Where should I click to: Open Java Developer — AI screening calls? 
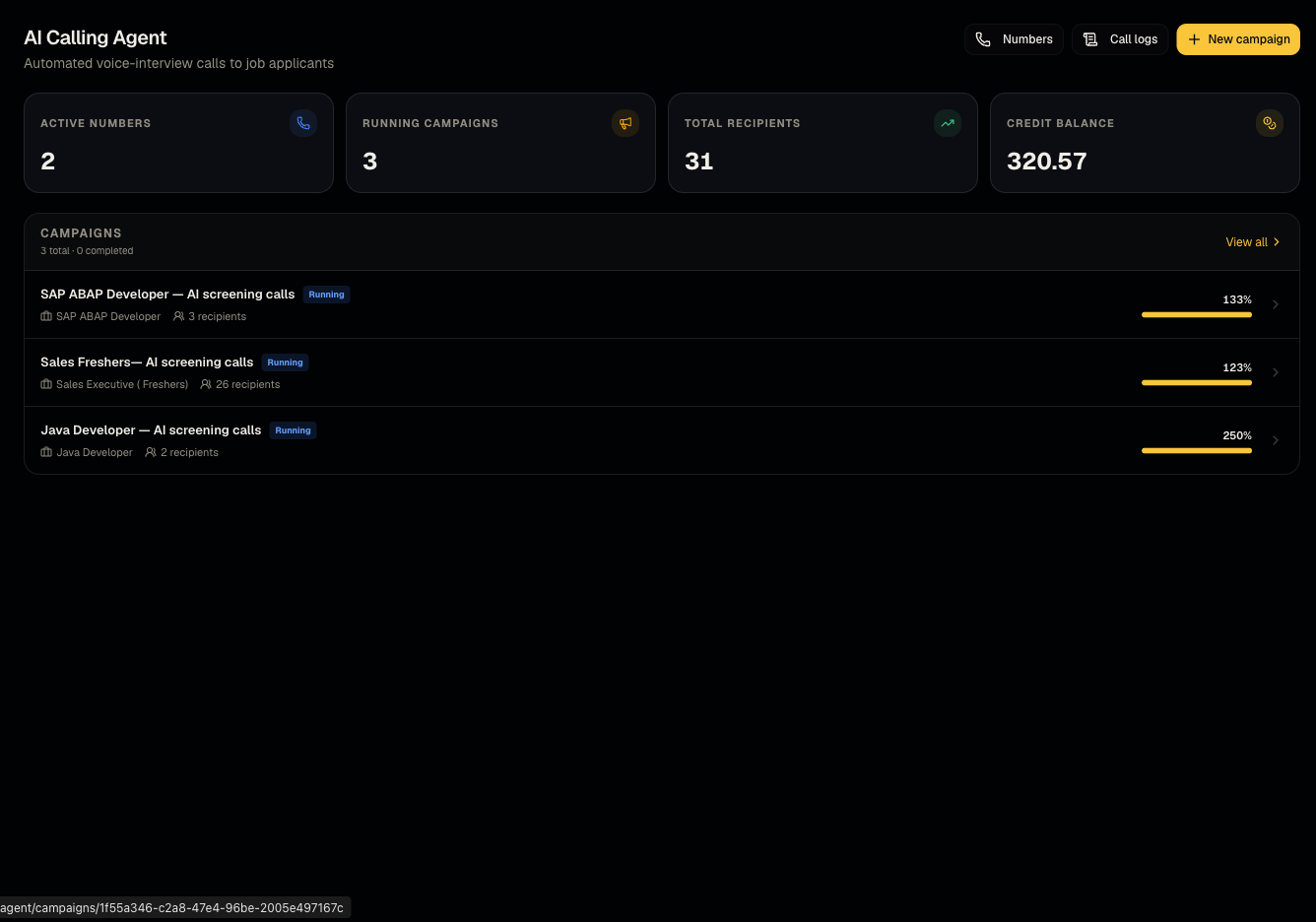point(151,430)
